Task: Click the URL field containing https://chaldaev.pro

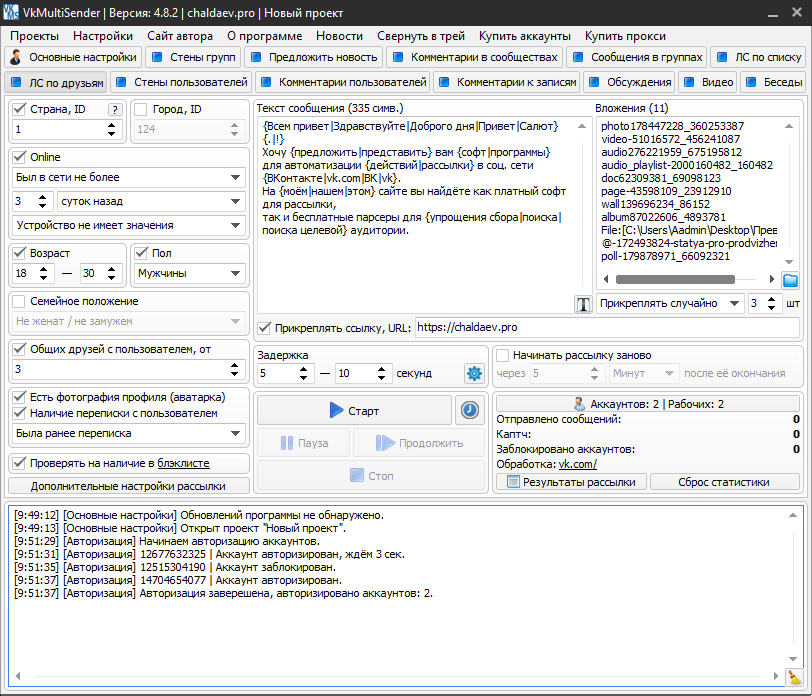Action: click(604, 327)
